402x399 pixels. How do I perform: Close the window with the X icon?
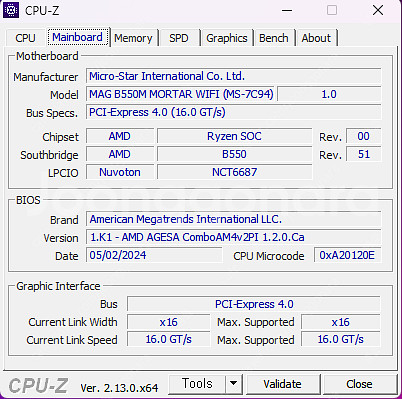(378, 10)
